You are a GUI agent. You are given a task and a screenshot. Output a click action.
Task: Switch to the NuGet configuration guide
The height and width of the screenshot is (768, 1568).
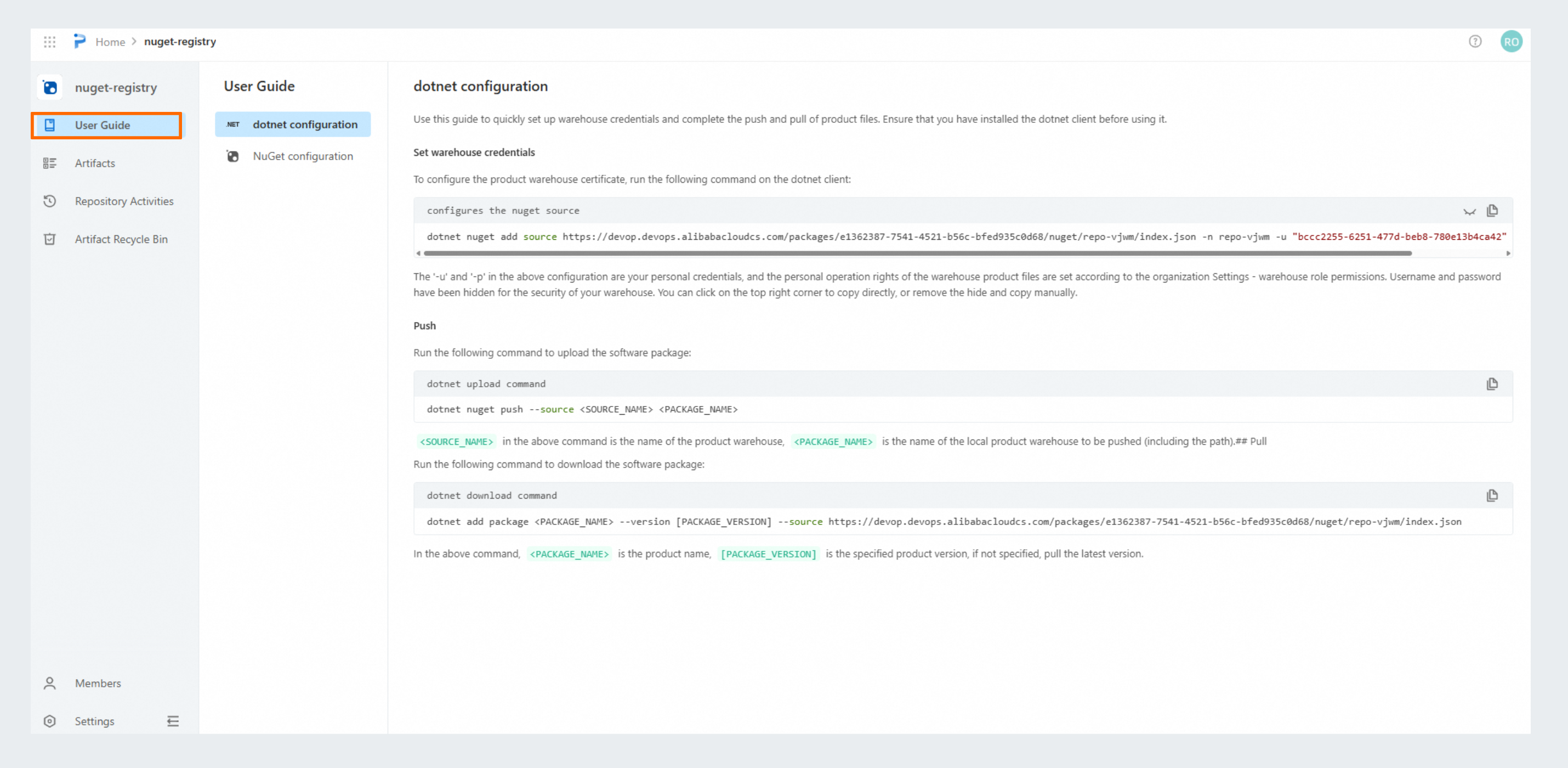[x=303, y=156]
